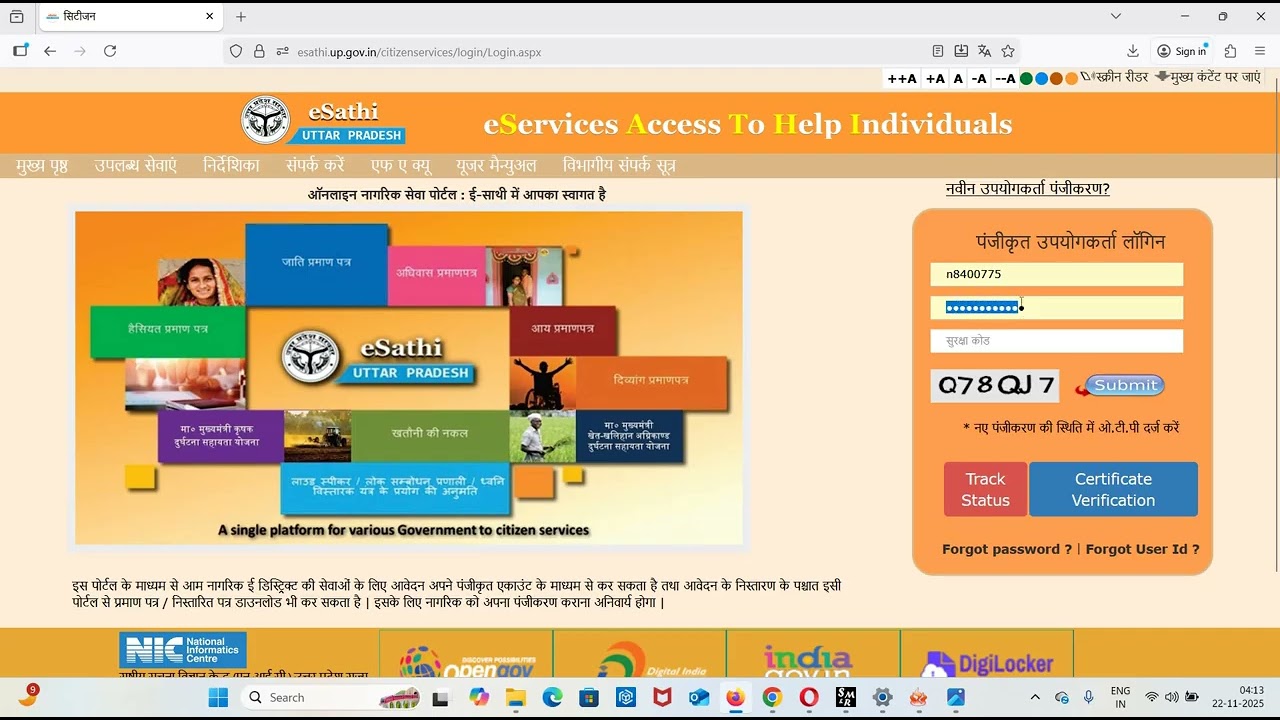This screenshot has height=720, width=1280.
Task: Click the padlock site security icon
Action: 259,51
